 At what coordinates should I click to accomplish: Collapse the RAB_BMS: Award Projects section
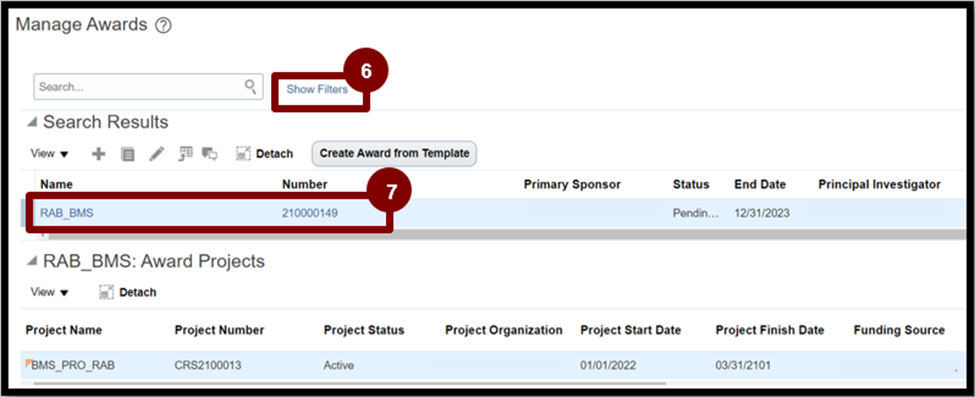pyautogui.click(x=31, y=262)
